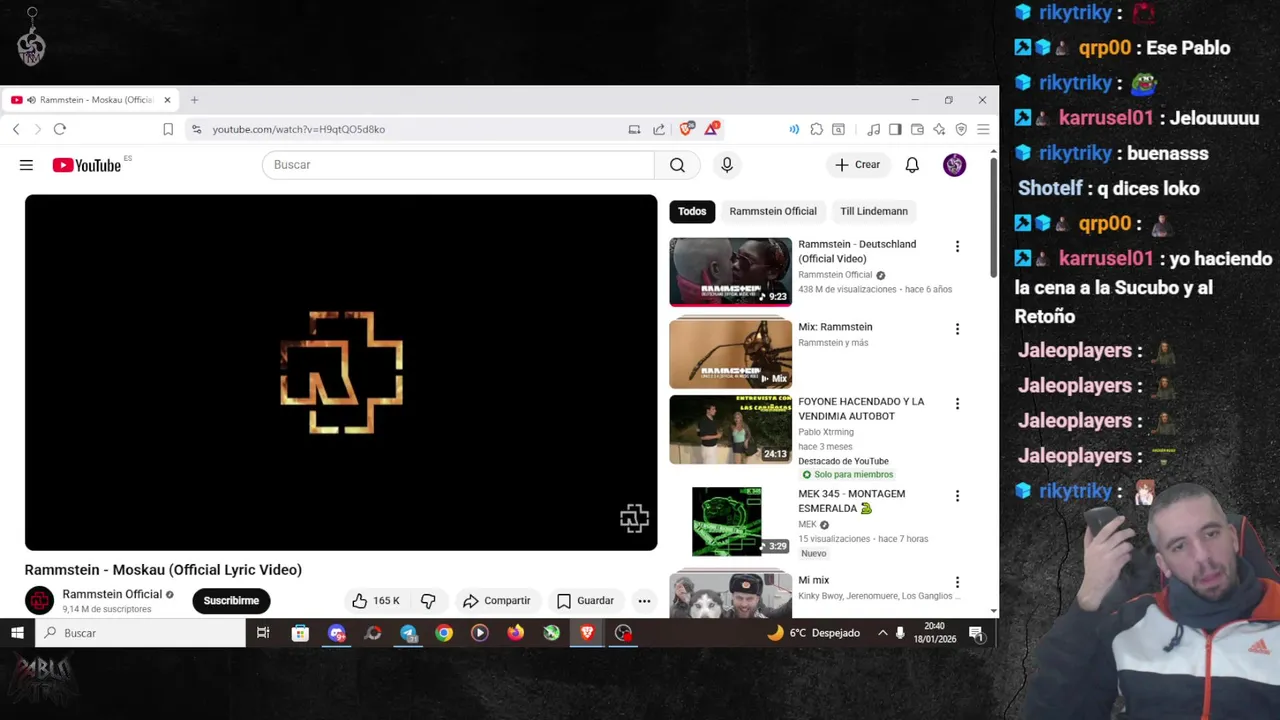The width and height of the screenshot is (1280, 720).
Task: Bookmark this page in browser toolbar
Action: [168, 129]
